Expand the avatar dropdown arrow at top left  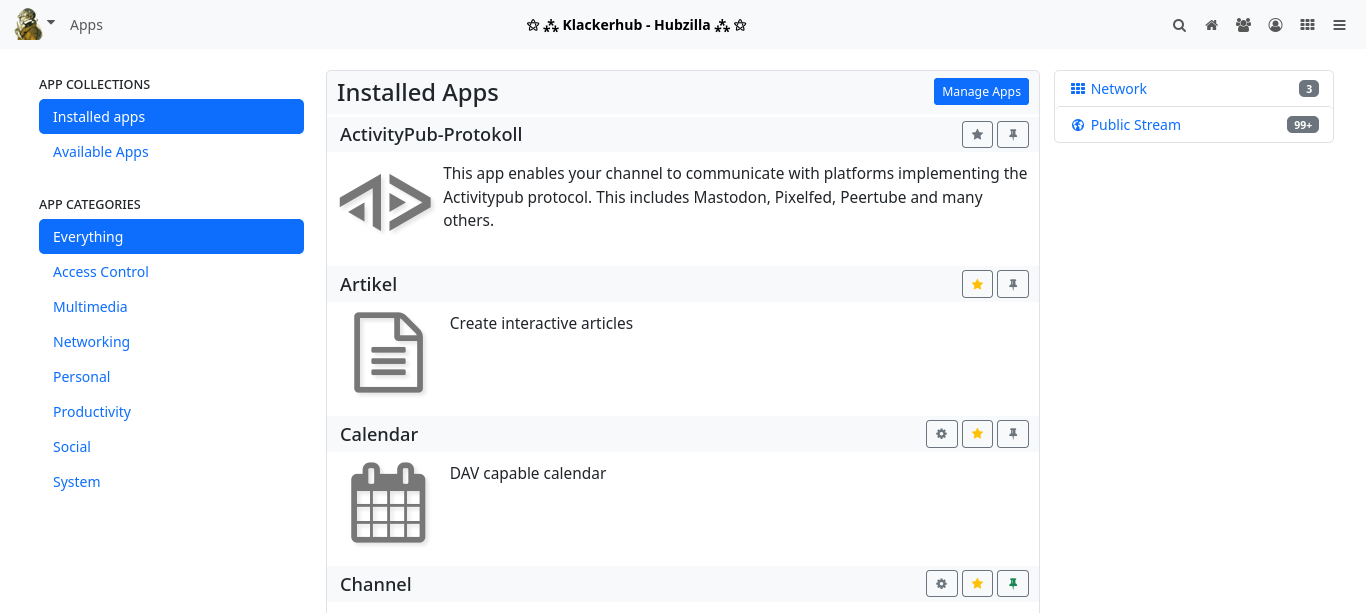click(51, 22)
